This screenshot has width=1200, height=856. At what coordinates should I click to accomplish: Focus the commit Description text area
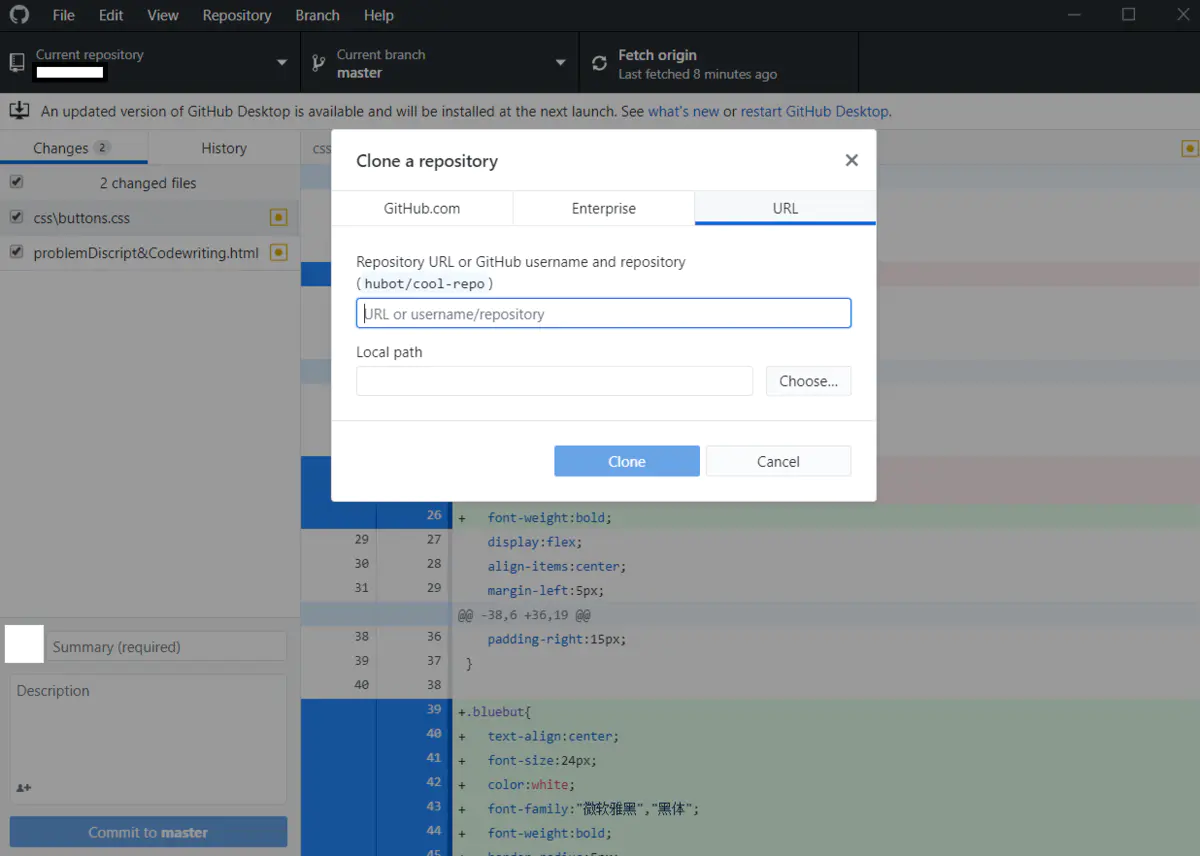point(148,740)
